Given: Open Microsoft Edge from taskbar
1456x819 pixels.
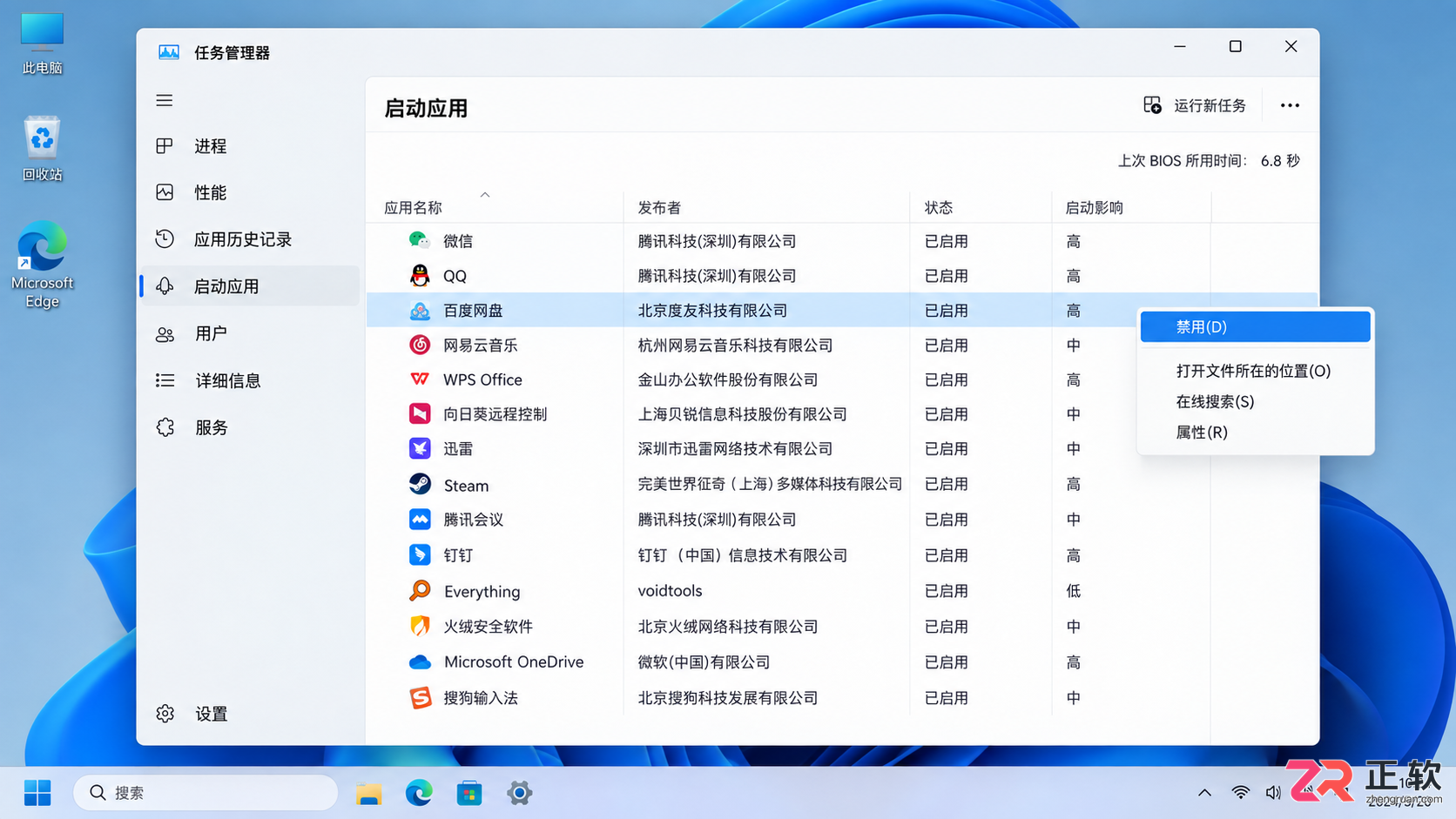Looking at the screenshot, I should coord(419,793).
